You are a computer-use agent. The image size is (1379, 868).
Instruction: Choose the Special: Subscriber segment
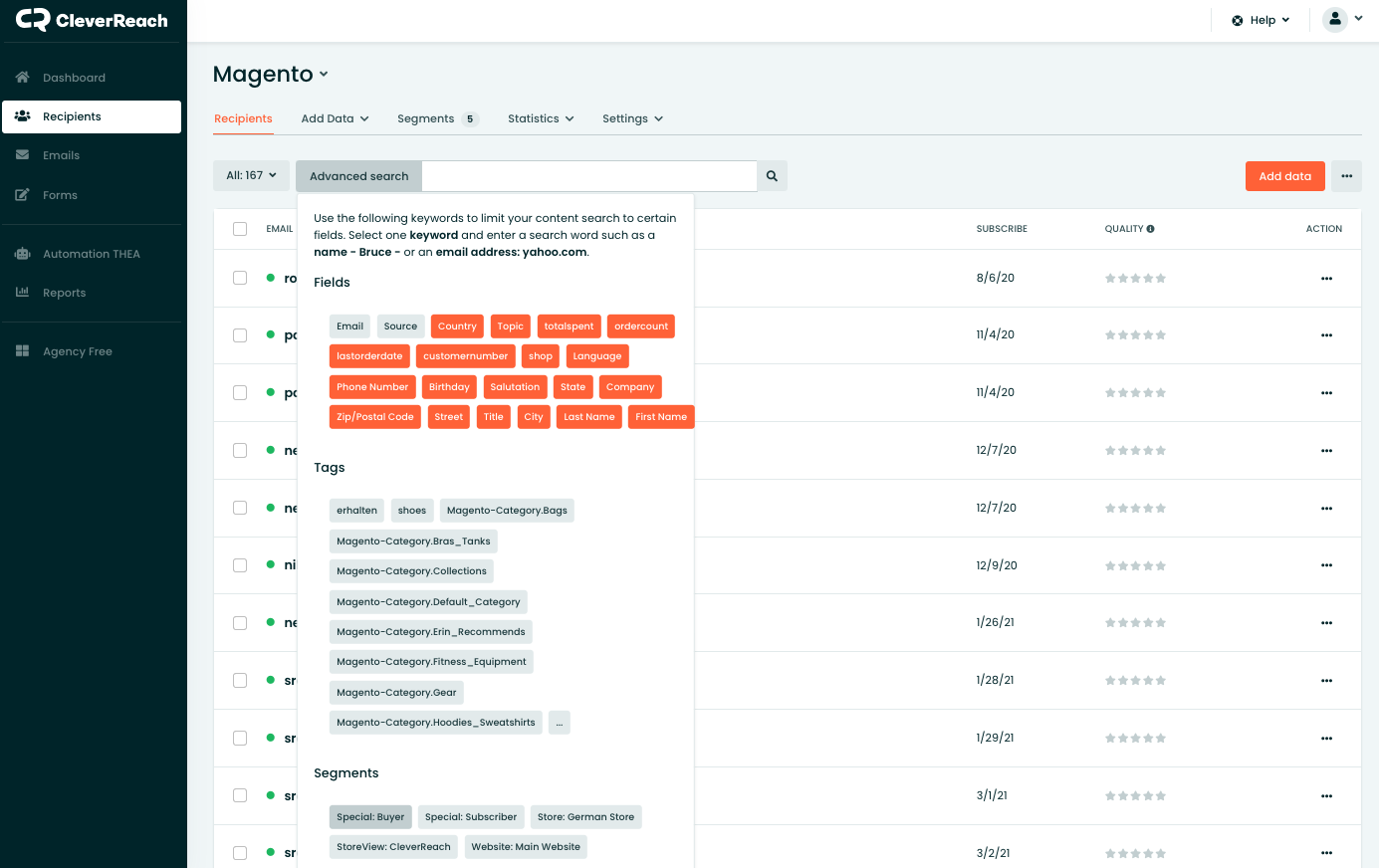click(x=471, y=817)
